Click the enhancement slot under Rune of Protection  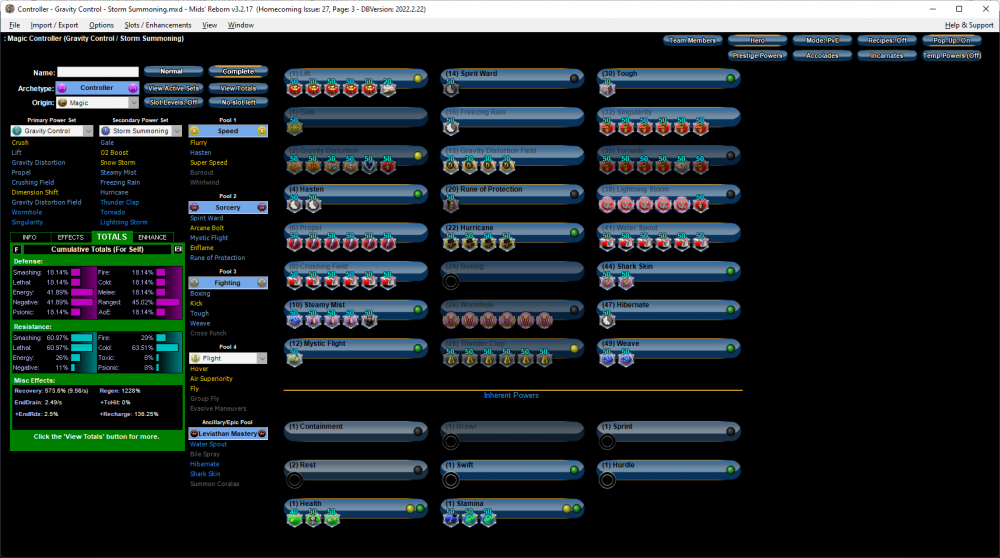pos(451,205)
